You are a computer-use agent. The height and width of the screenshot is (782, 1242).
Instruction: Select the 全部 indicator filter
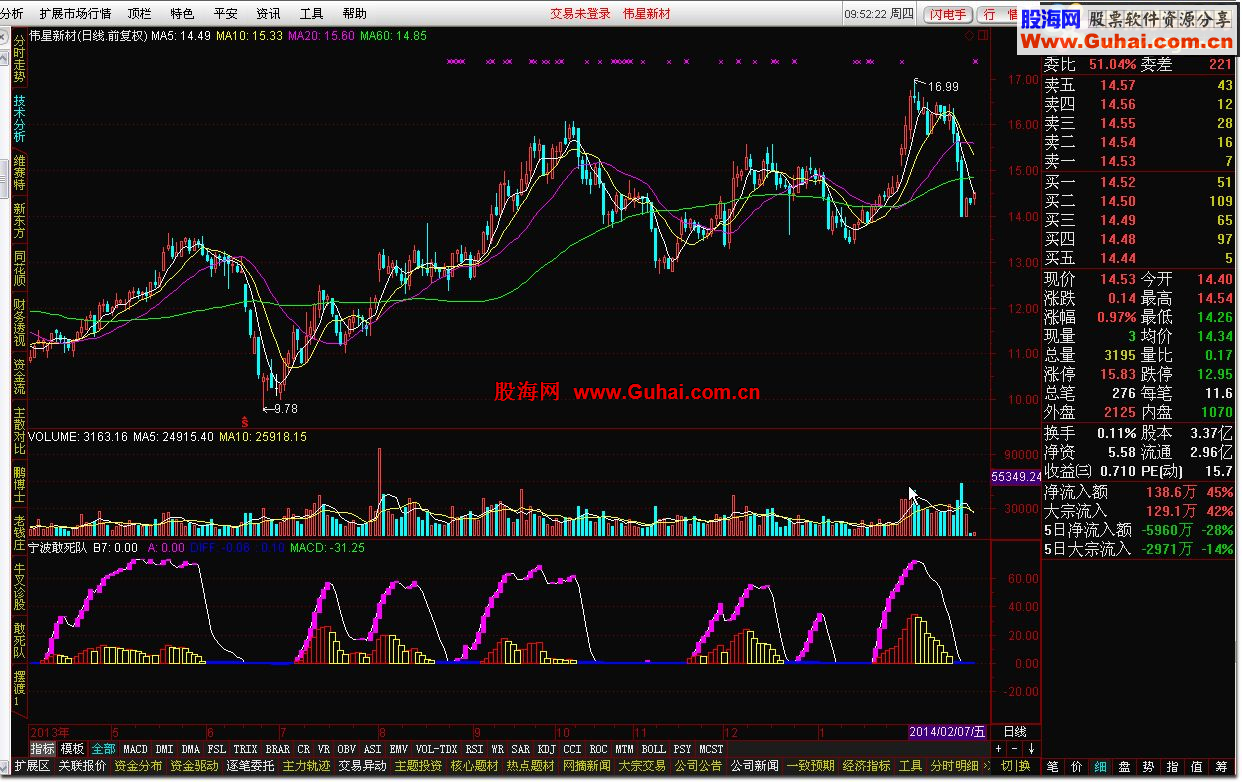tap(104, 749)
